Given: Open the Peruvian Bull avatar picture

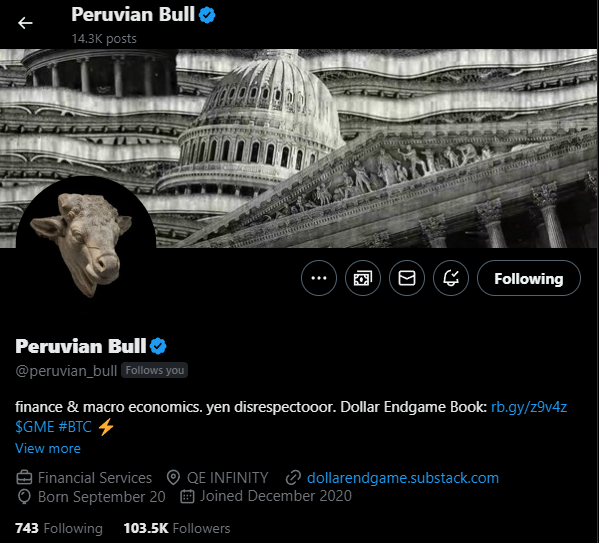Looking at the screenshot, I should [86, 245].
